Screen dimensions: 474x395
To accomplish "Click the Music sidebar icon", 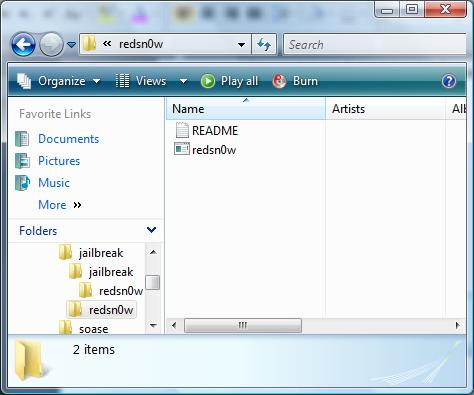I will [22, 183].
